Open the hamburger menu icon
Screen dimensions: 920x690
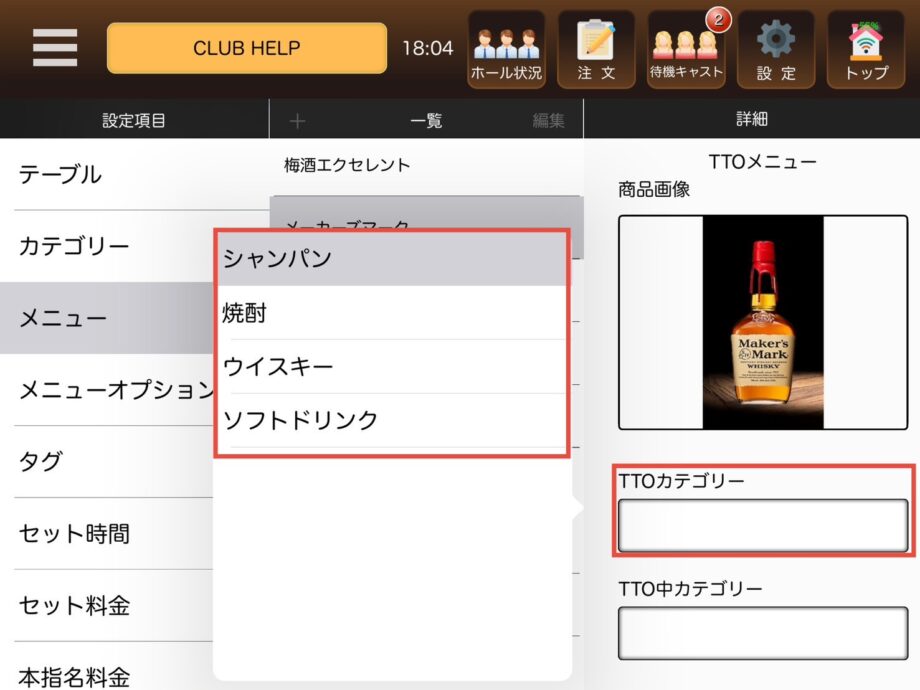tap(55, 47)
